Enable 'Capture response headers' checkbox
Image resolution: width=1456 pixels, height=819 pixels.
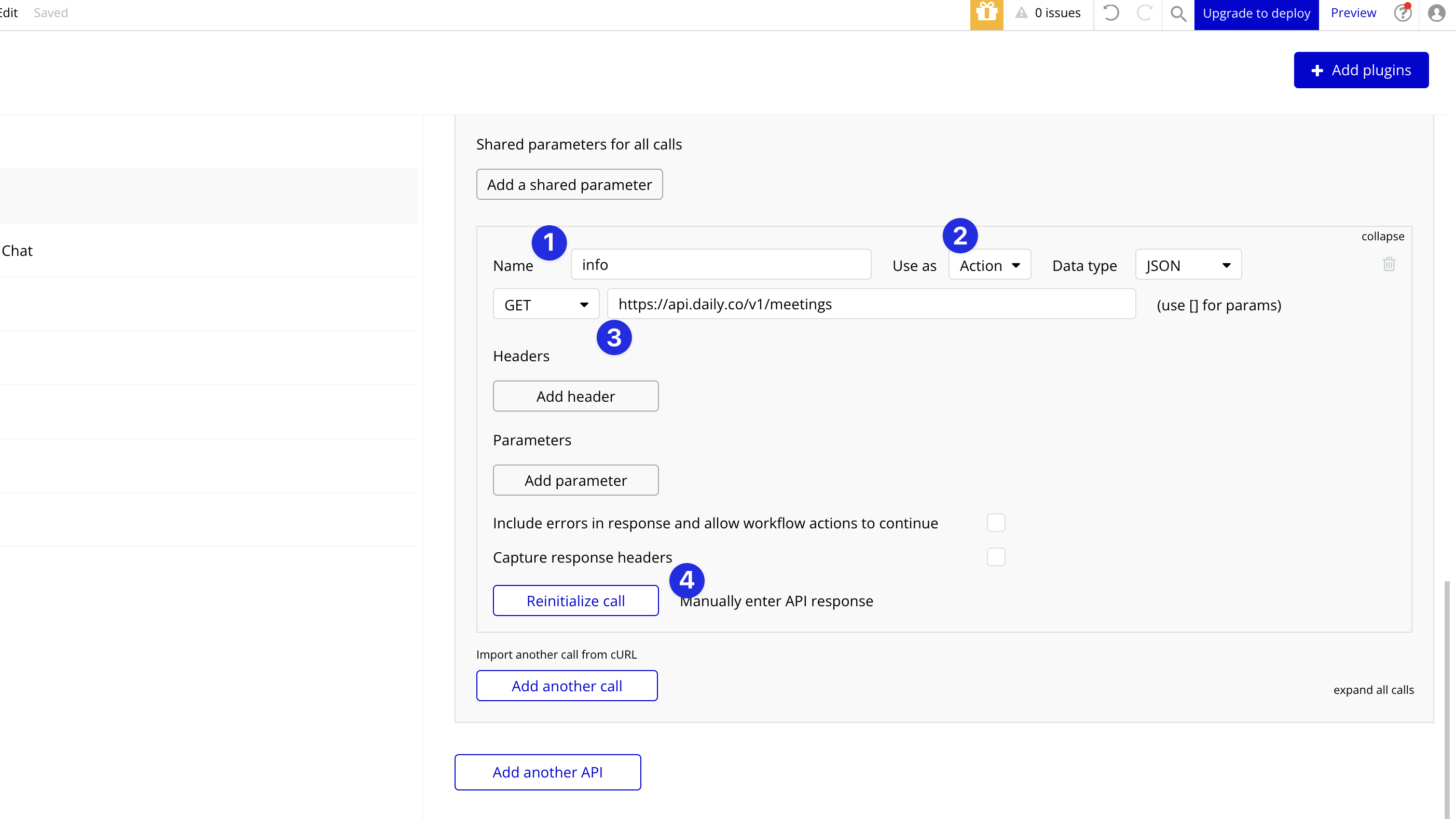tap(996, 557)
